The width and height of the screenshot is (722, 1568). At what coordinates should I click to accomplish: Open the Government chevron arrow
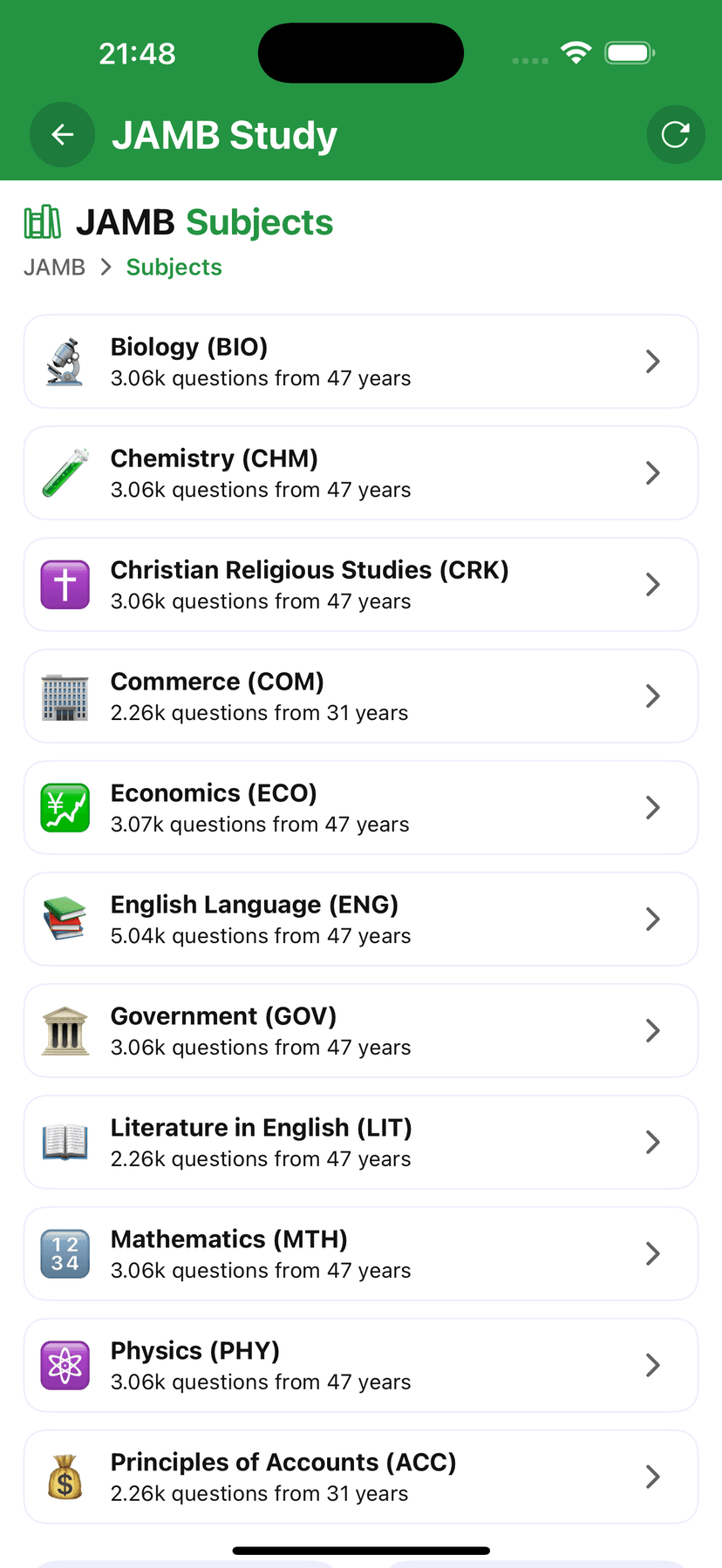coord(652,1031)
